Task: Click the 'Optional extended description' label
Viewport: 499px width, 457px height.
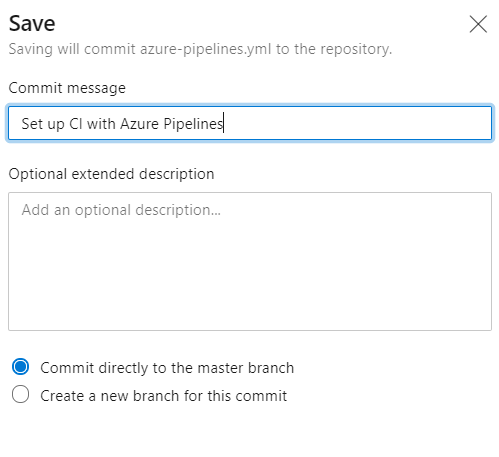Action: pos(111,174)
